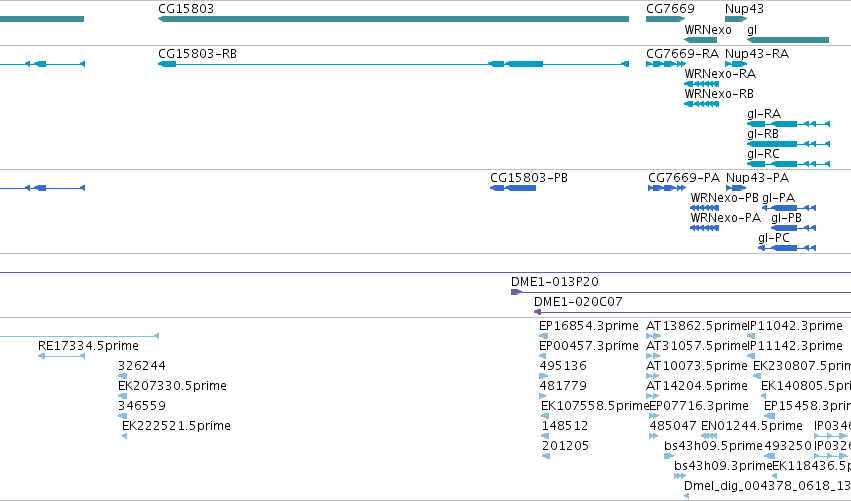
Task: Click the EP15458.3prime EST label
Action: (807, 406)
